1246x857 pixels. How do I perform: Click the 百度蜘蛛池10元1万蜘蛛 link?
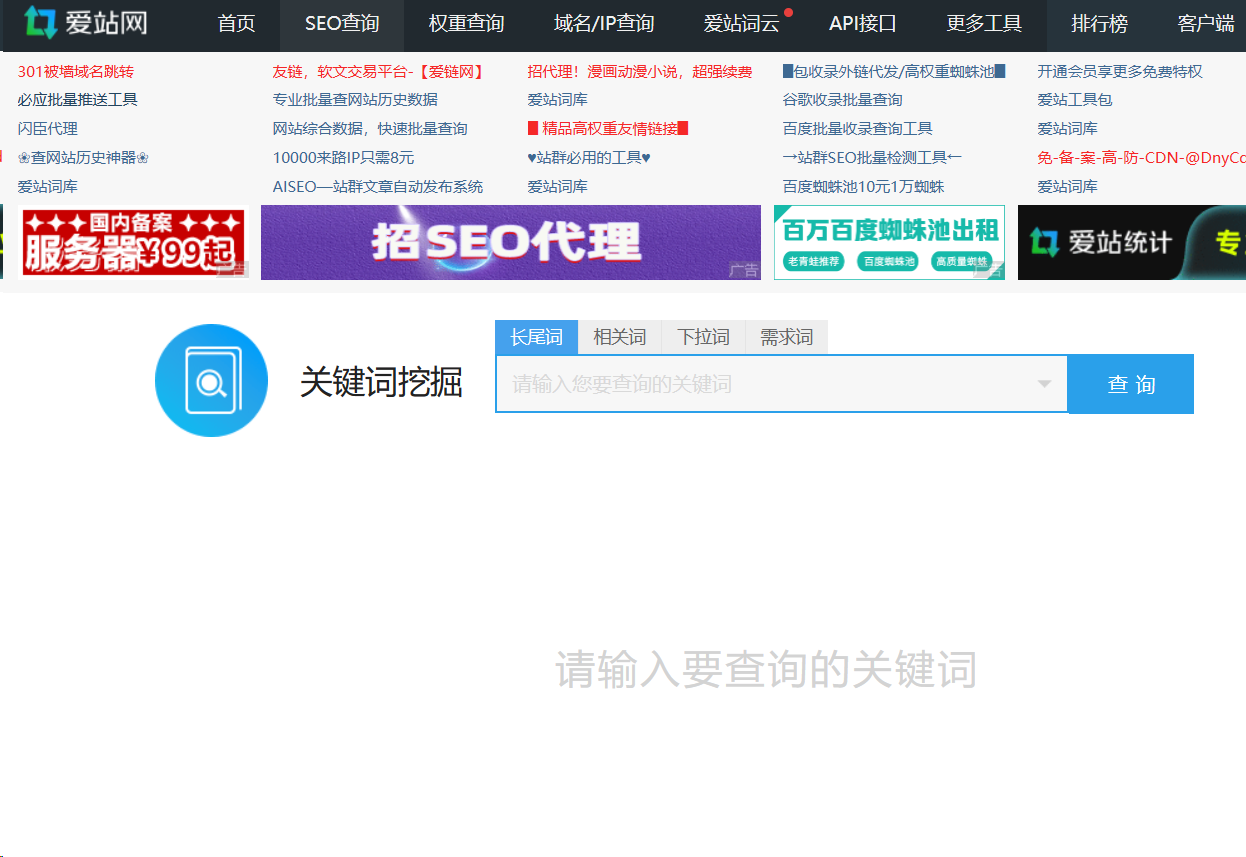863,186
